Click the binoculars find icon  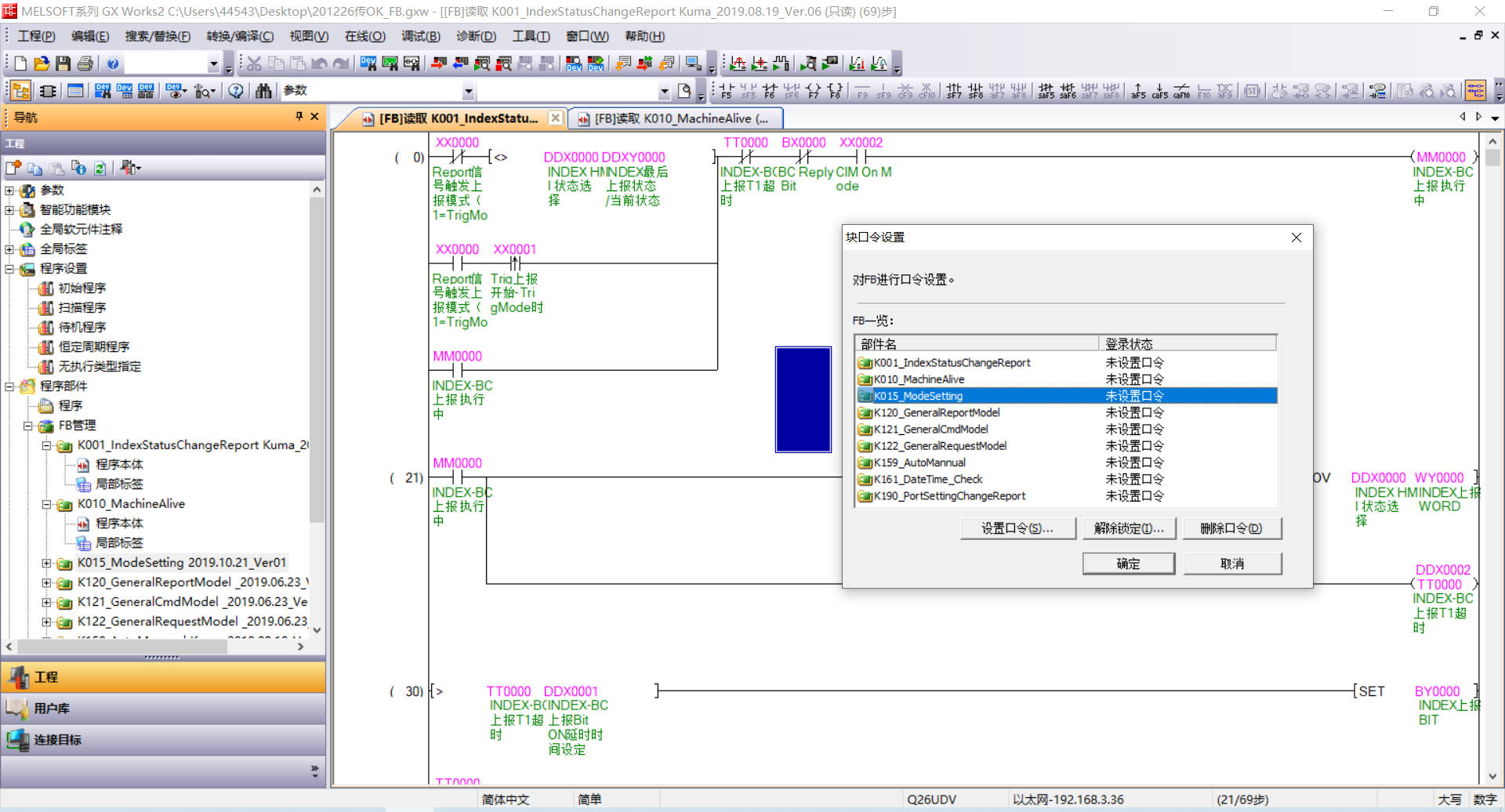(x=263, y=91)
